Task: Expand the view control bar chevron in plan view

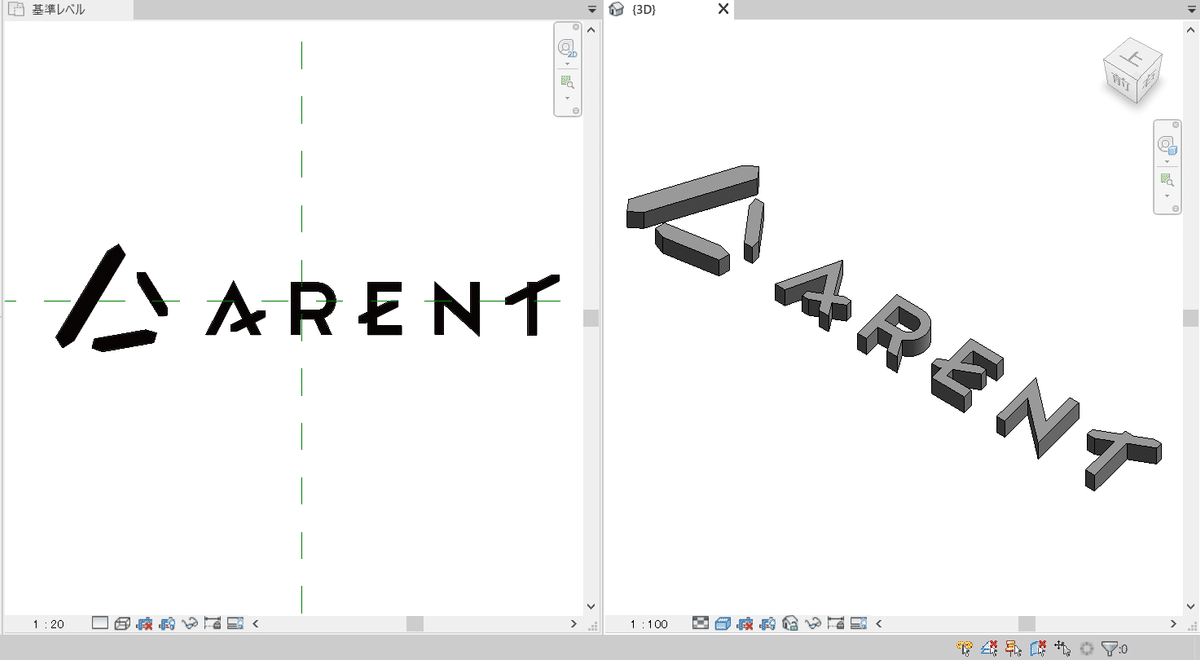Action: [255, 623]
